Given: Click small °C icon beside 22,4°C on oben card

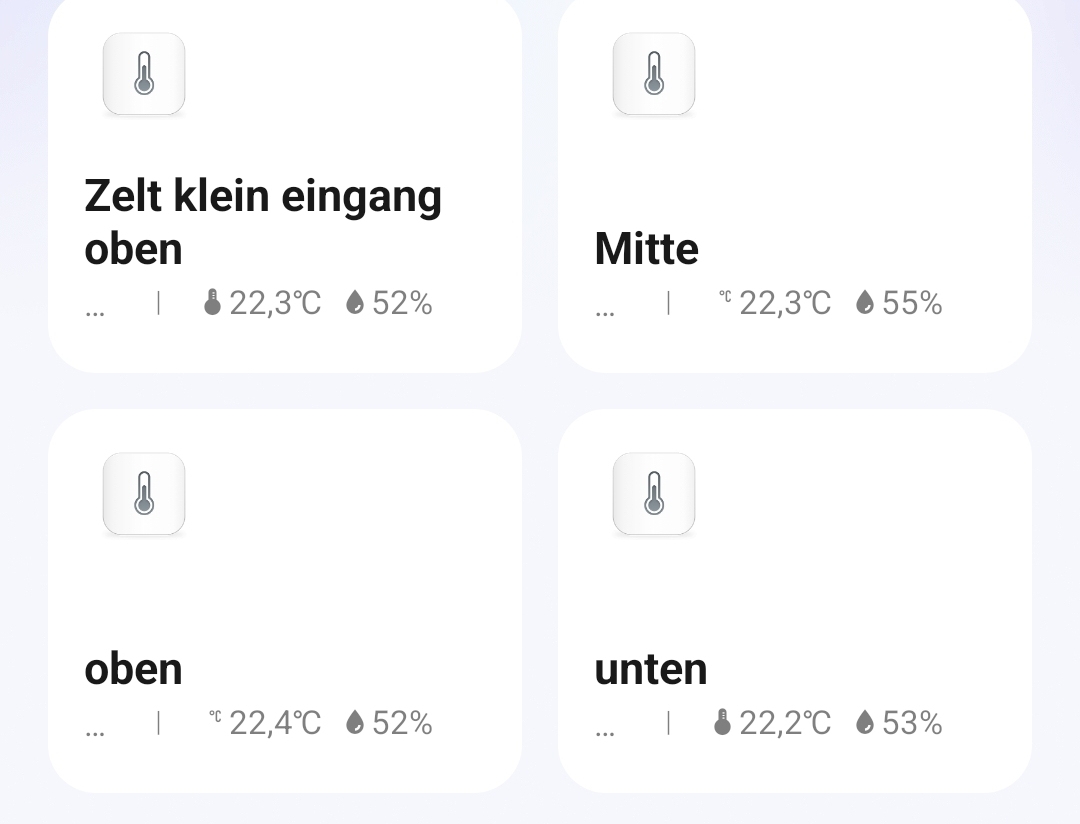Looking at the screenshot, I should (x=215, y=717).
